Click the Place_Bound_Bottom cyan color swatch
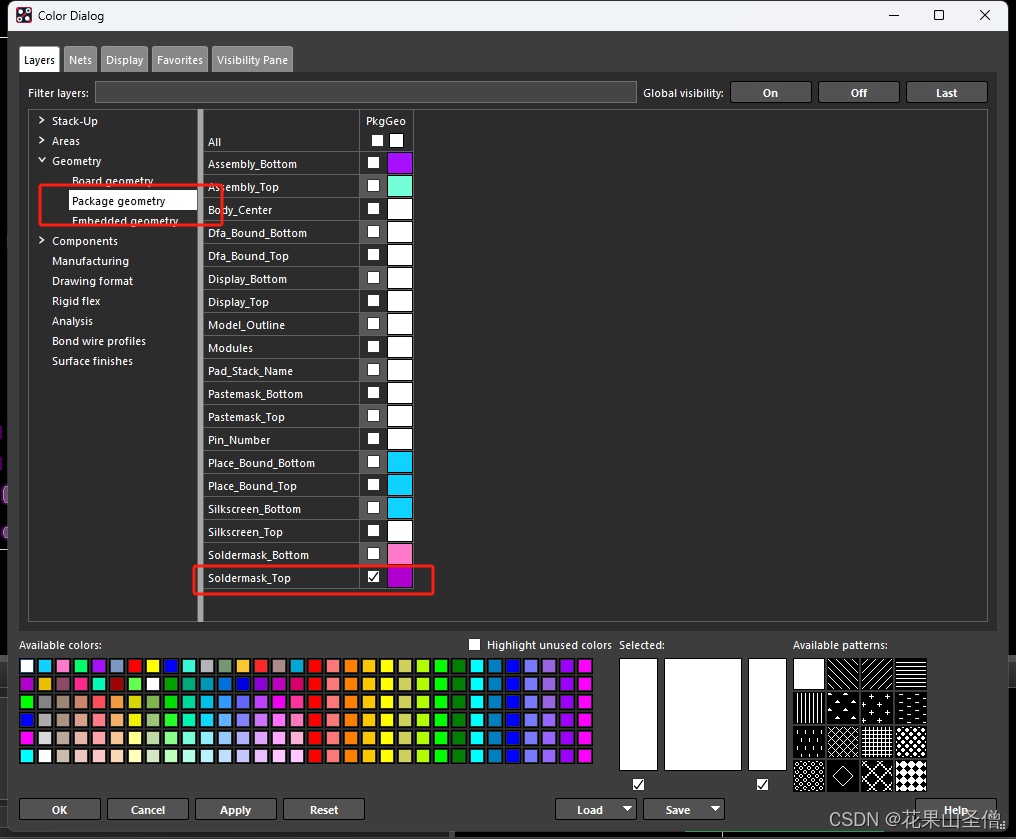The width and height of the screenshot is (1016, 839). point(400,462)
